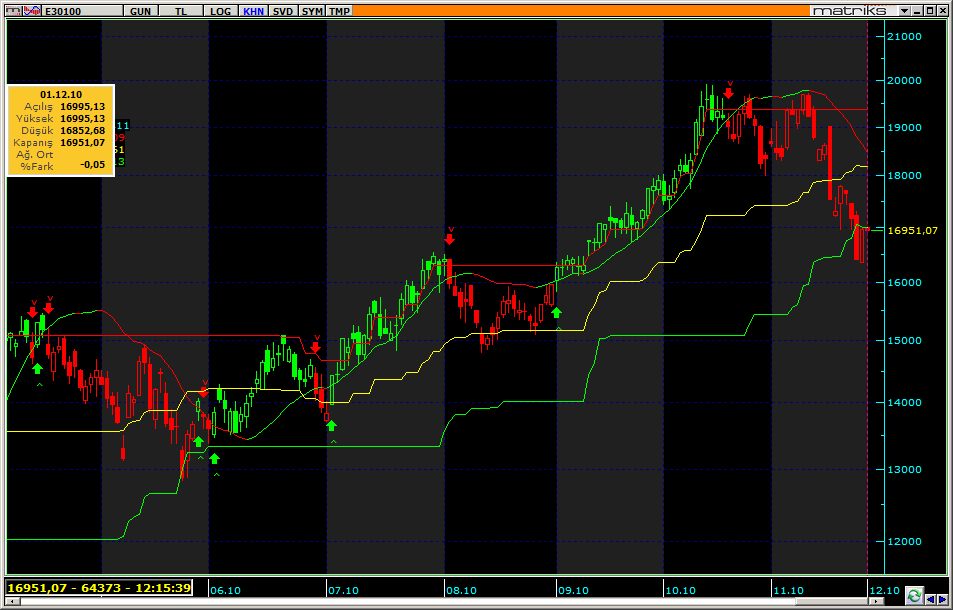
Task: Toggle LOG scale mode
Action: click(x=219, y=11)
